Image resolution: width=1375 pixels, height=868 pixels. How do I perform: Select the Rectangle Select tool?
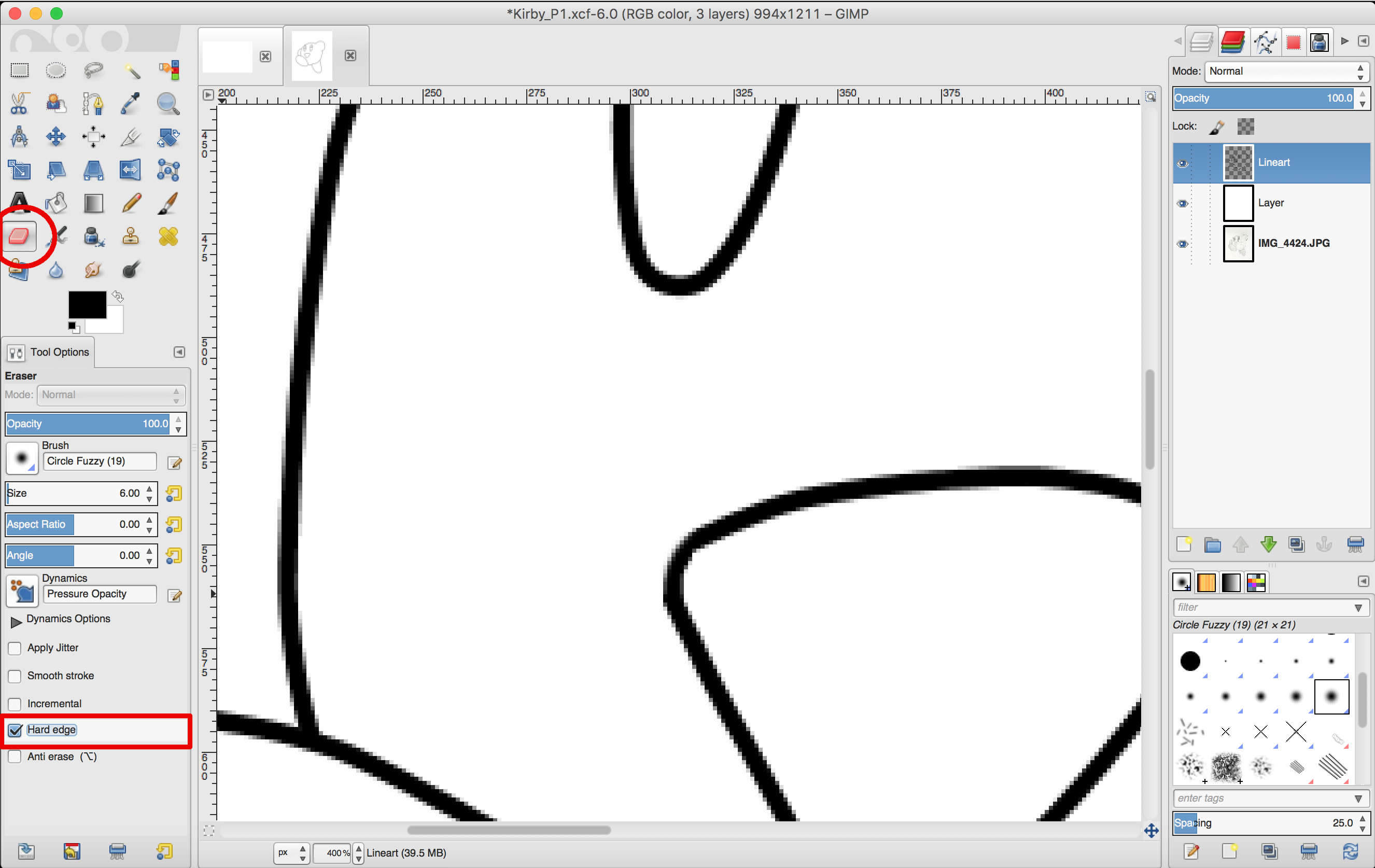[x=19, y=70]
